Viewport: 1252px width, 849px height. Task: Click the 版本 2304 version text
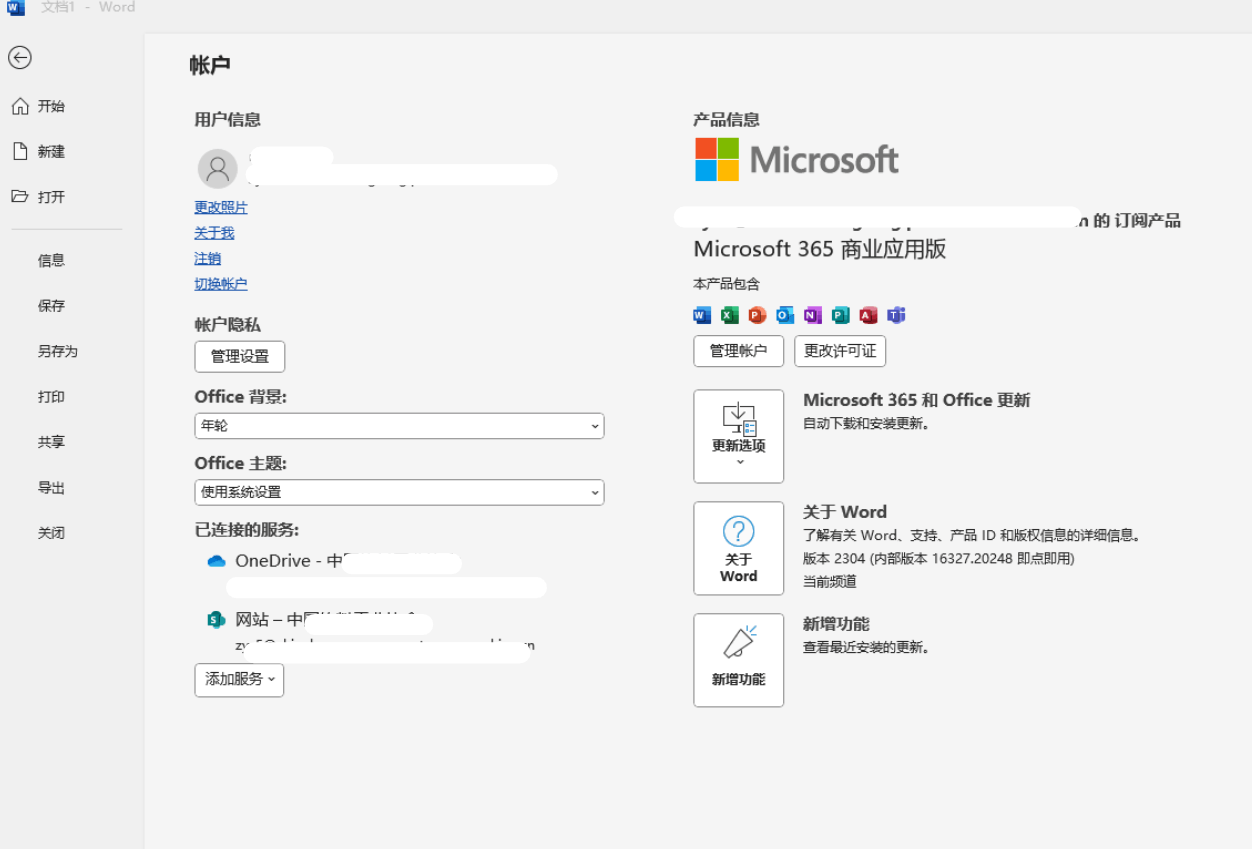click(938, 559)
